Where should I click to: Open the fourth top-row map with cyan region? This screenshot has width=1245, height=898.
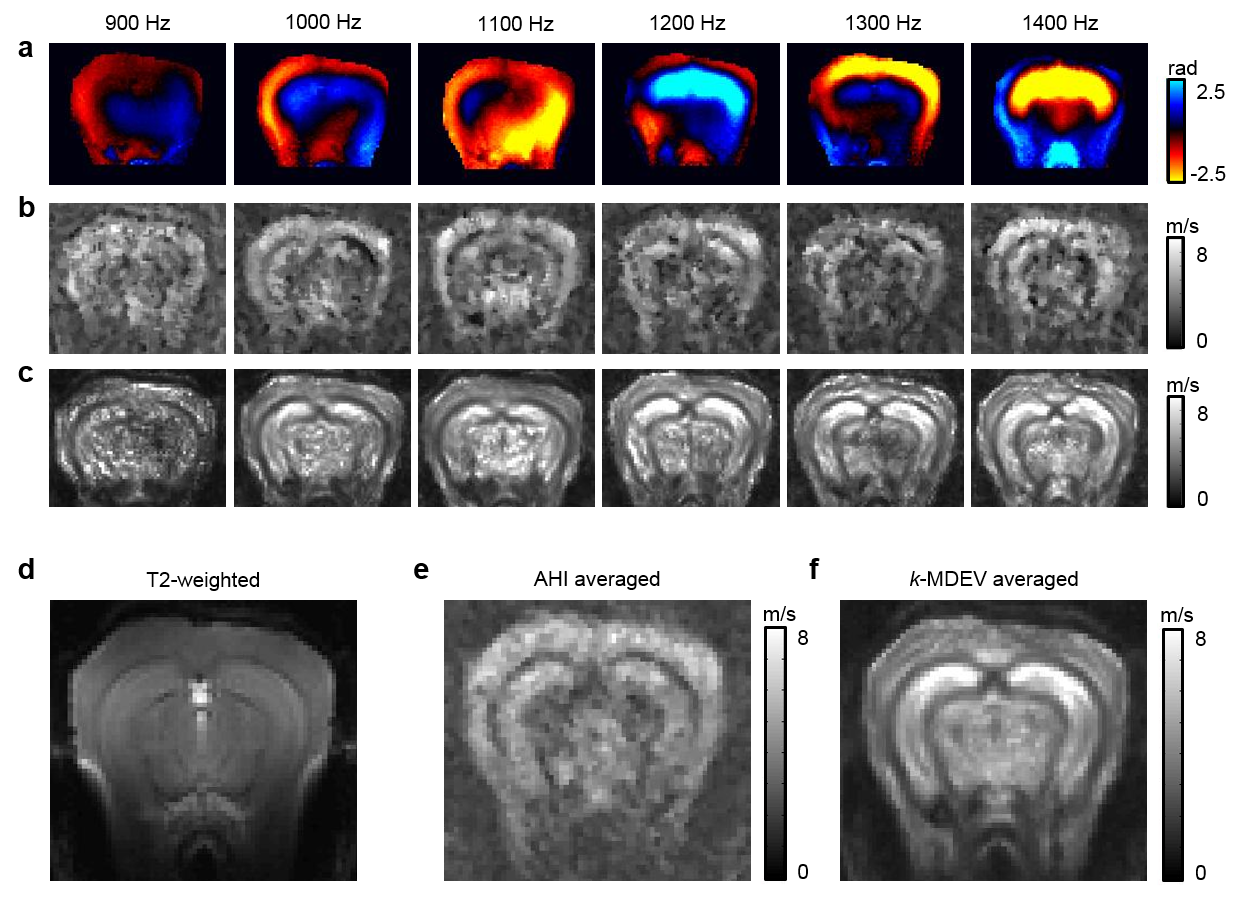click(690, 112)
